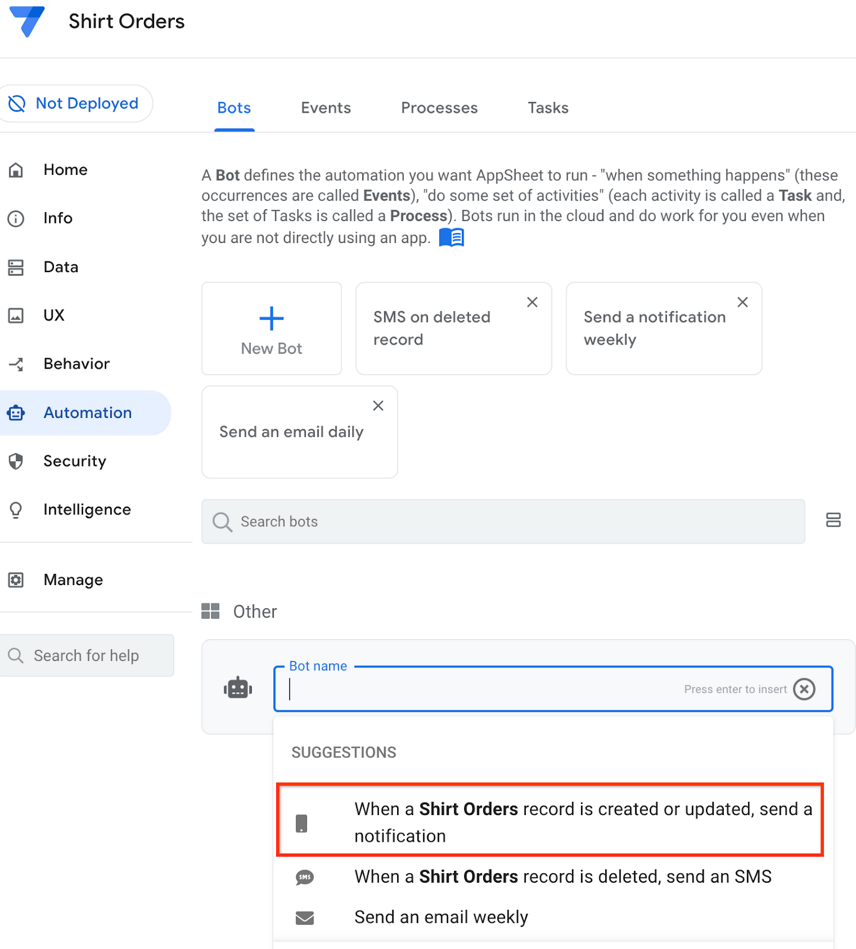The width and height of the screenshot is (856, 949).
Task: Go to Security settings
Action: 74,461
